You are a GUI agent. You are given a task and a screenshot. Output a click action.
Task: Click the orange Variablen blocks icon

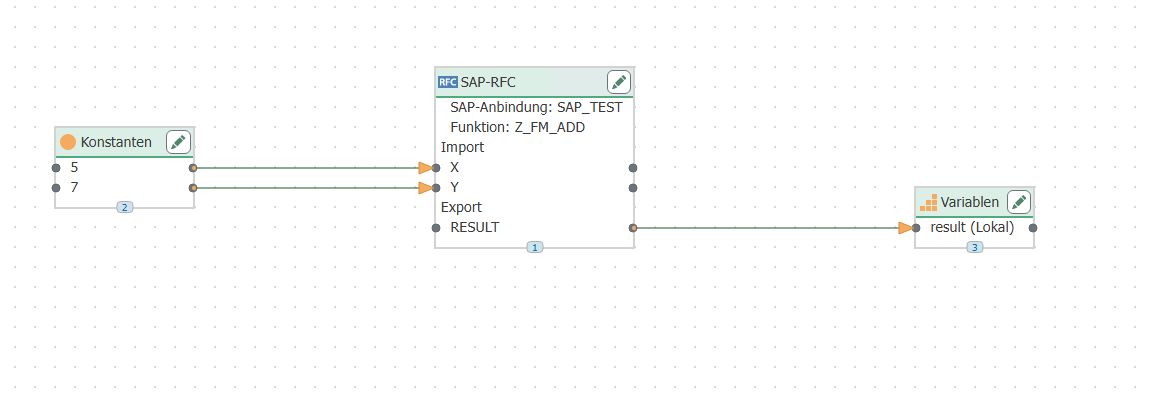pos(928,202)
